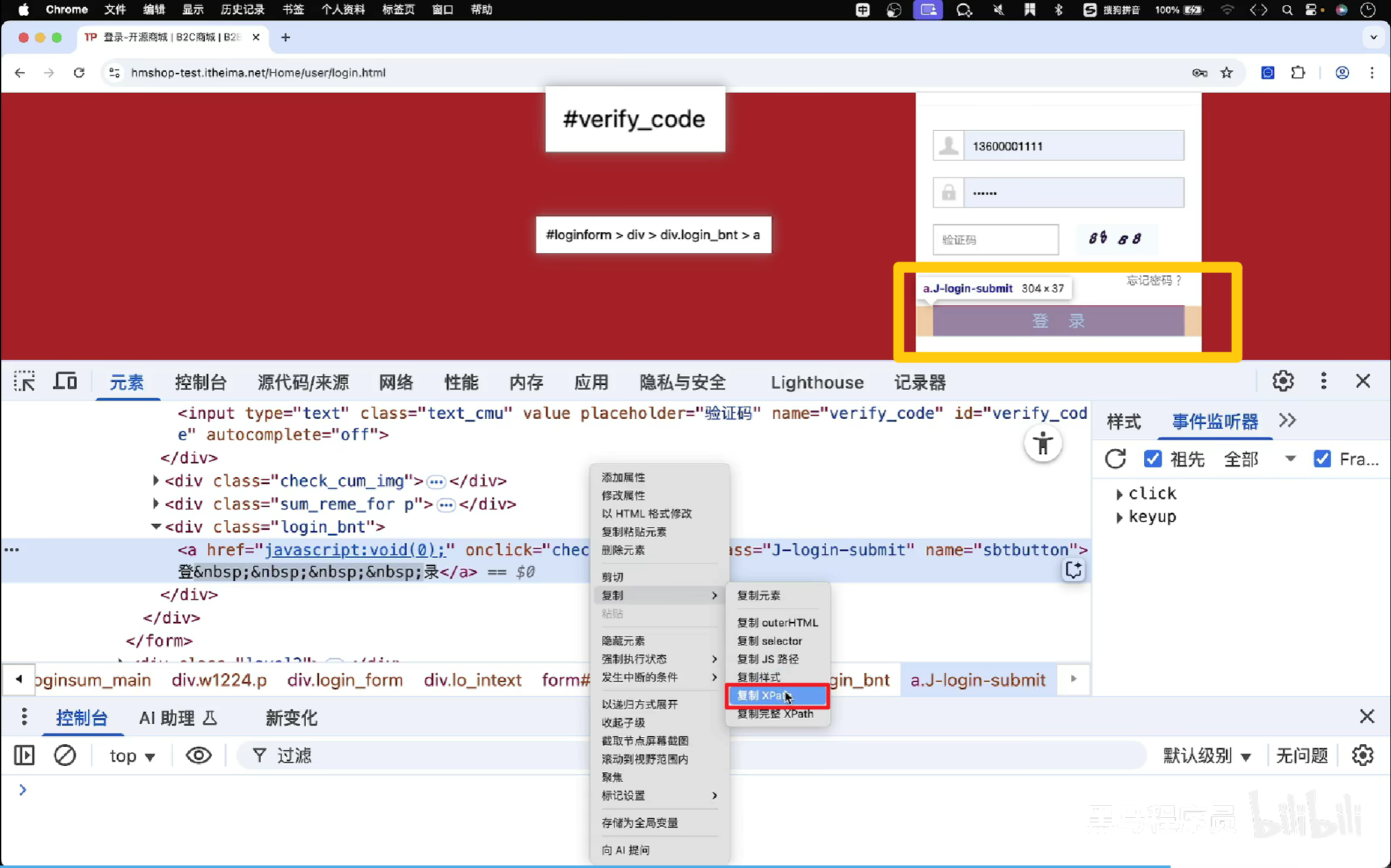
Task: Expand the click event listener
Action: pyautogui.click(x=1119, y=494)
